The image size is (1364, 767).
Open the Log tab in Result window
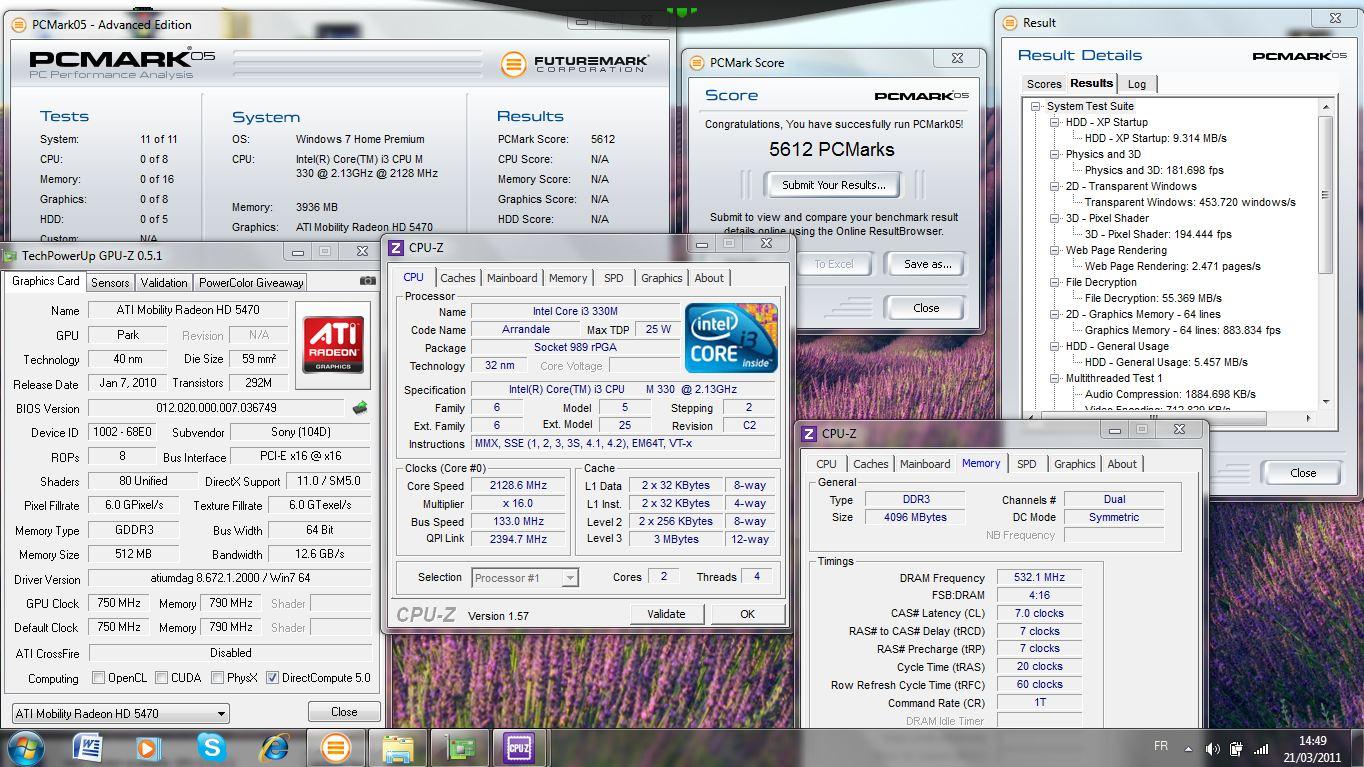[x=1137, y=84]
